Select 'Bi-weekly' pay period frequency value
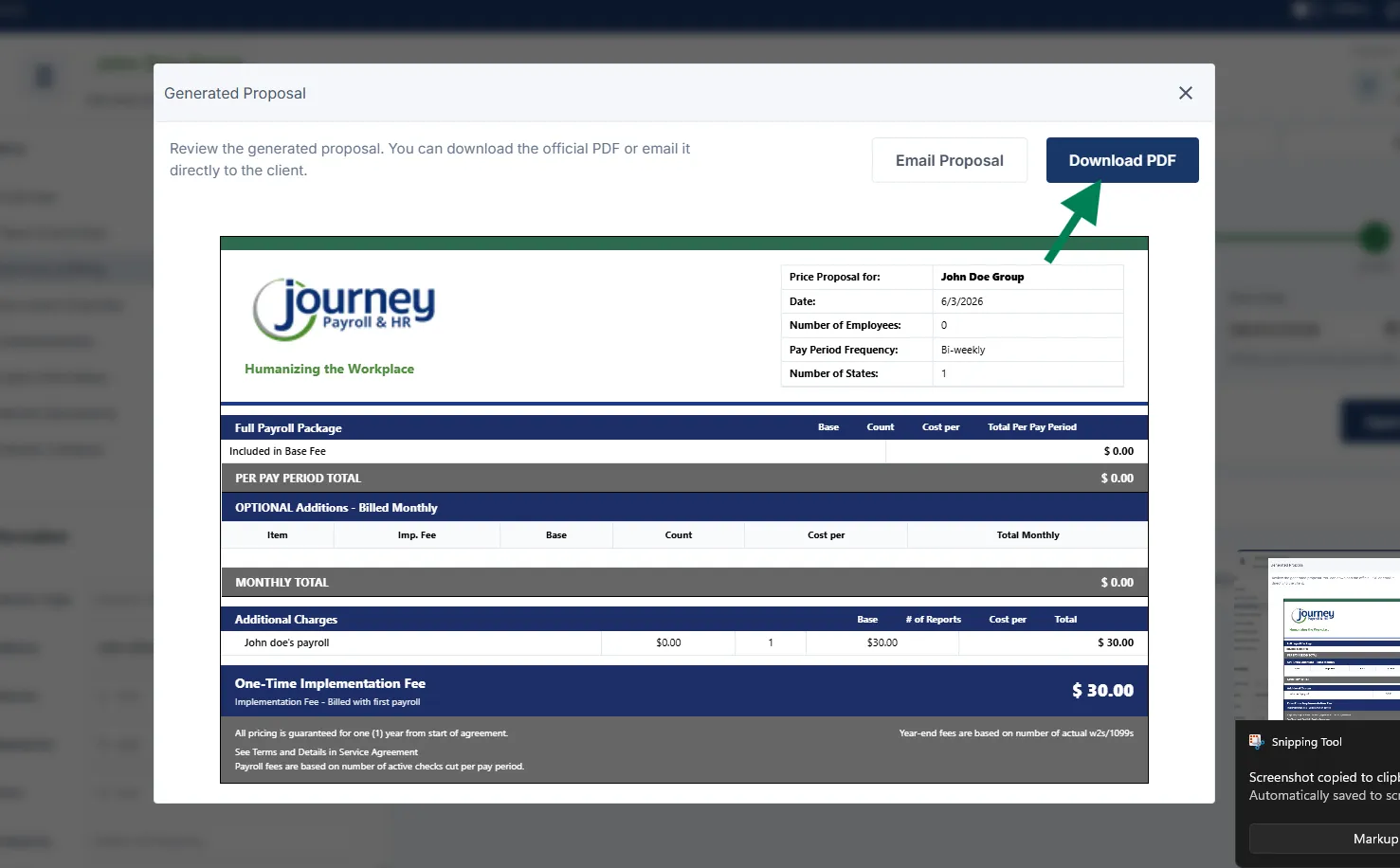The width and height of the screenshot is (1400, 868). coord(963,350)
